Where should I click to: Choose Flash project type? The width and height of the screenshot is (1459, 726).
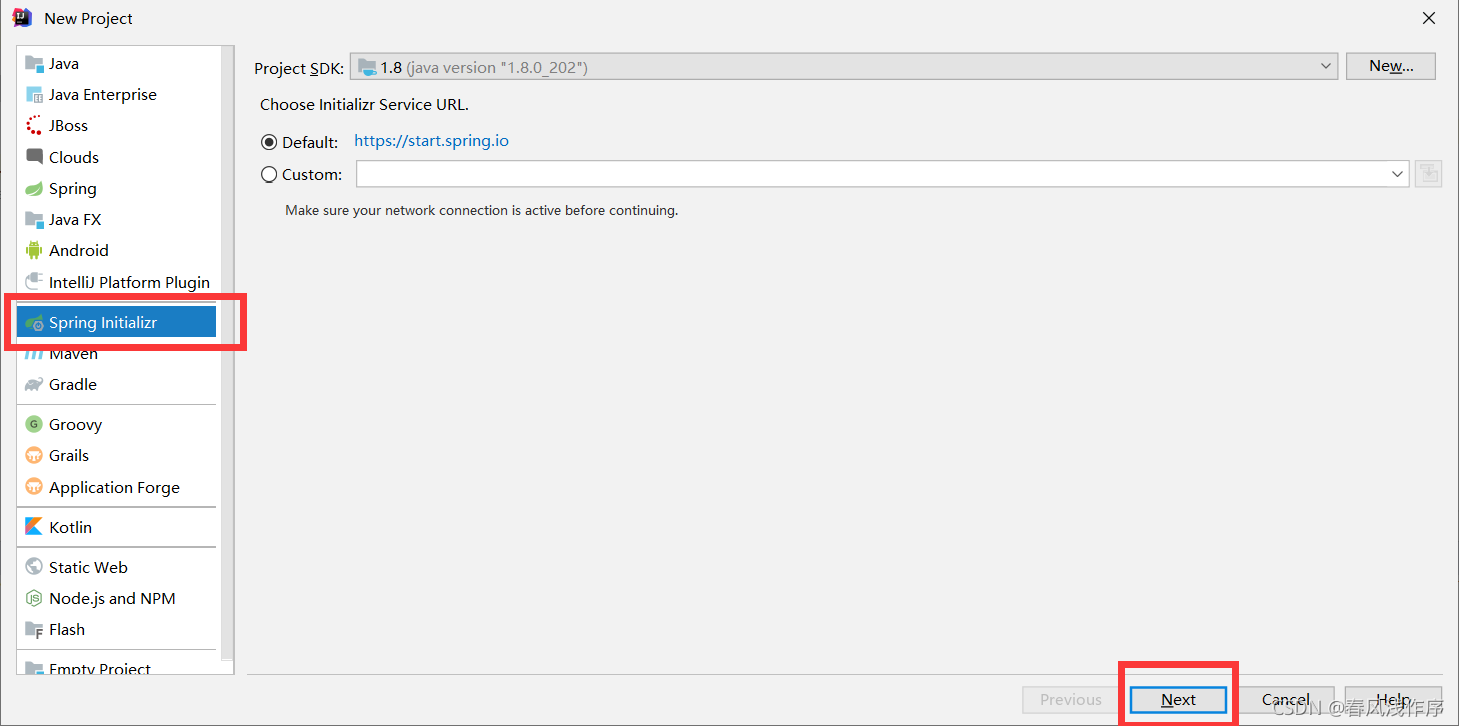(x=116, y=629)
